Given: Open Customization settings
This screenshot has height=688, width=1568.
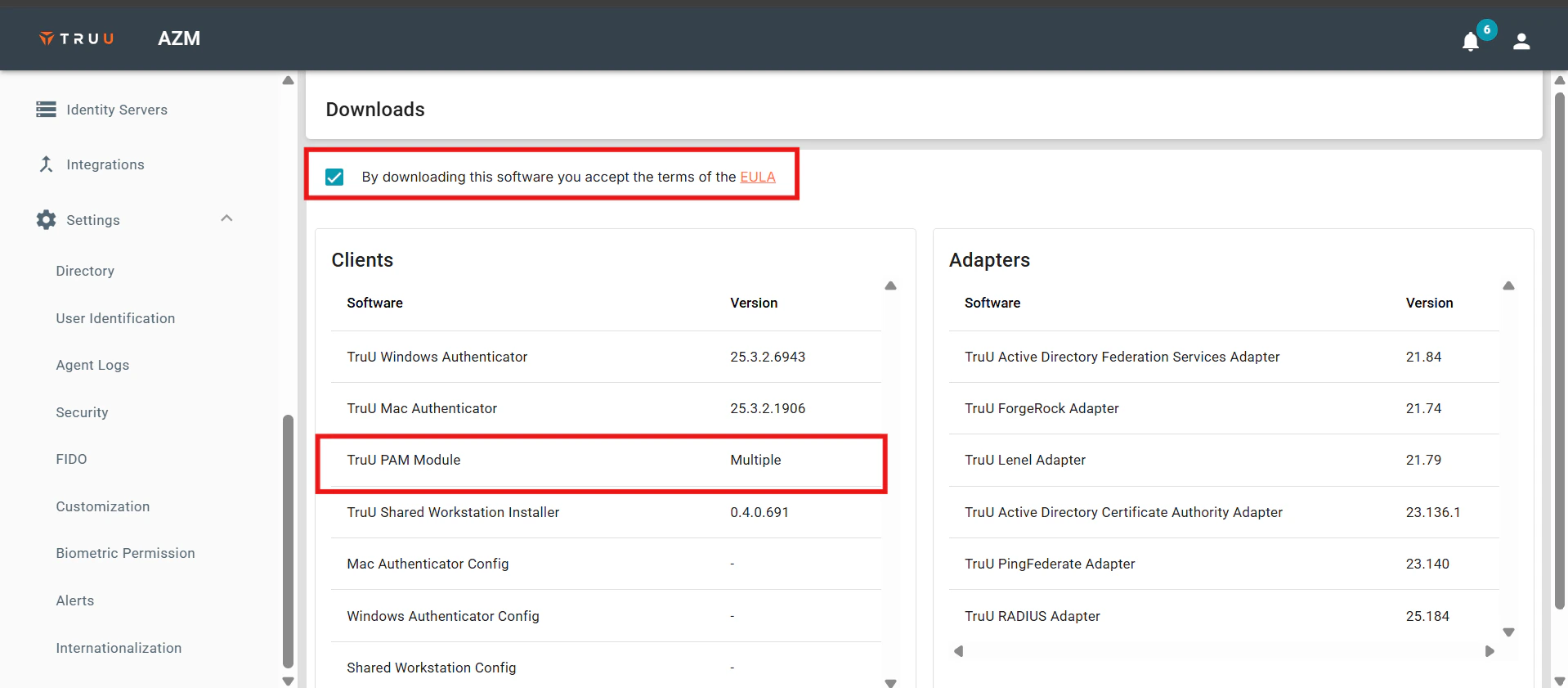Looking at the screenshot, I should click(103, 506).
